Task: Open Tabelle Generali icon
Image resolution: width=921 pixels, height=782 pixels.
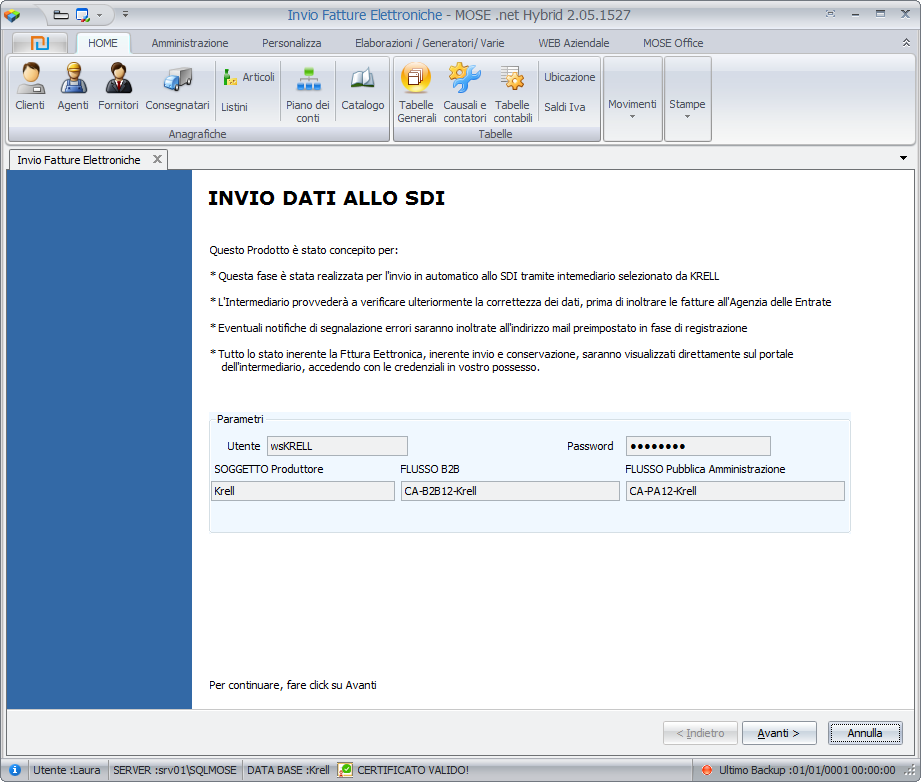Action: (416, 93)
